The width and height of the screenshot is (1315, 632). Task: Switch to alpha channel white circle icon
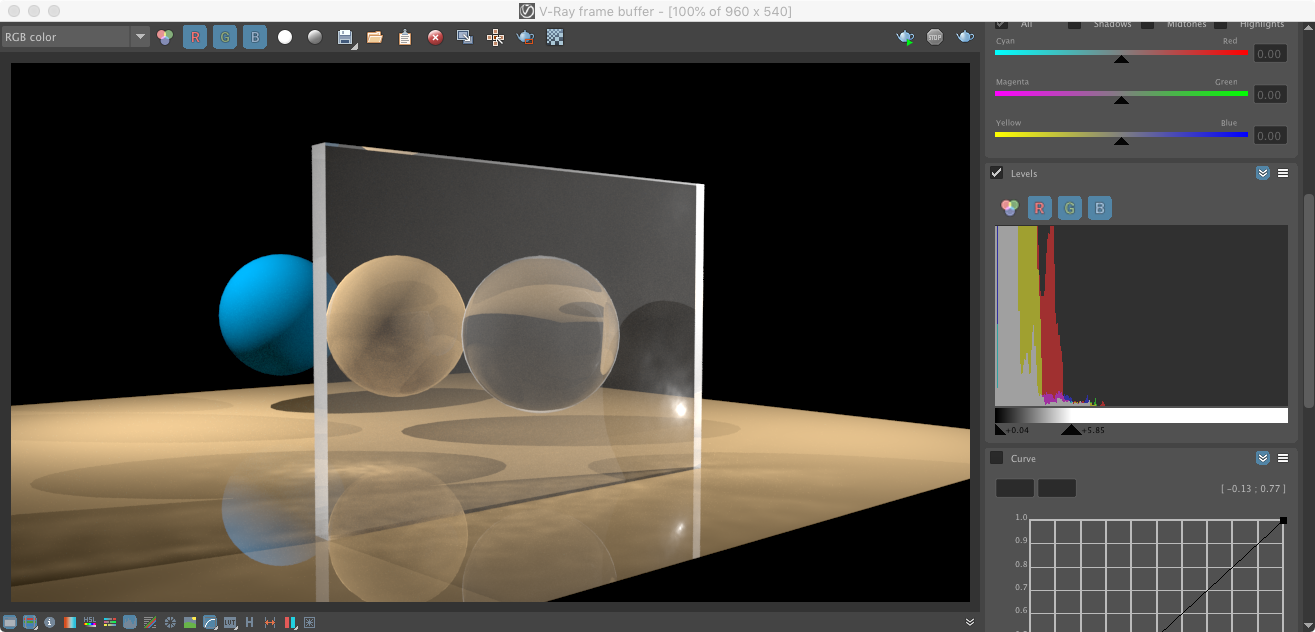click(285, 37)
